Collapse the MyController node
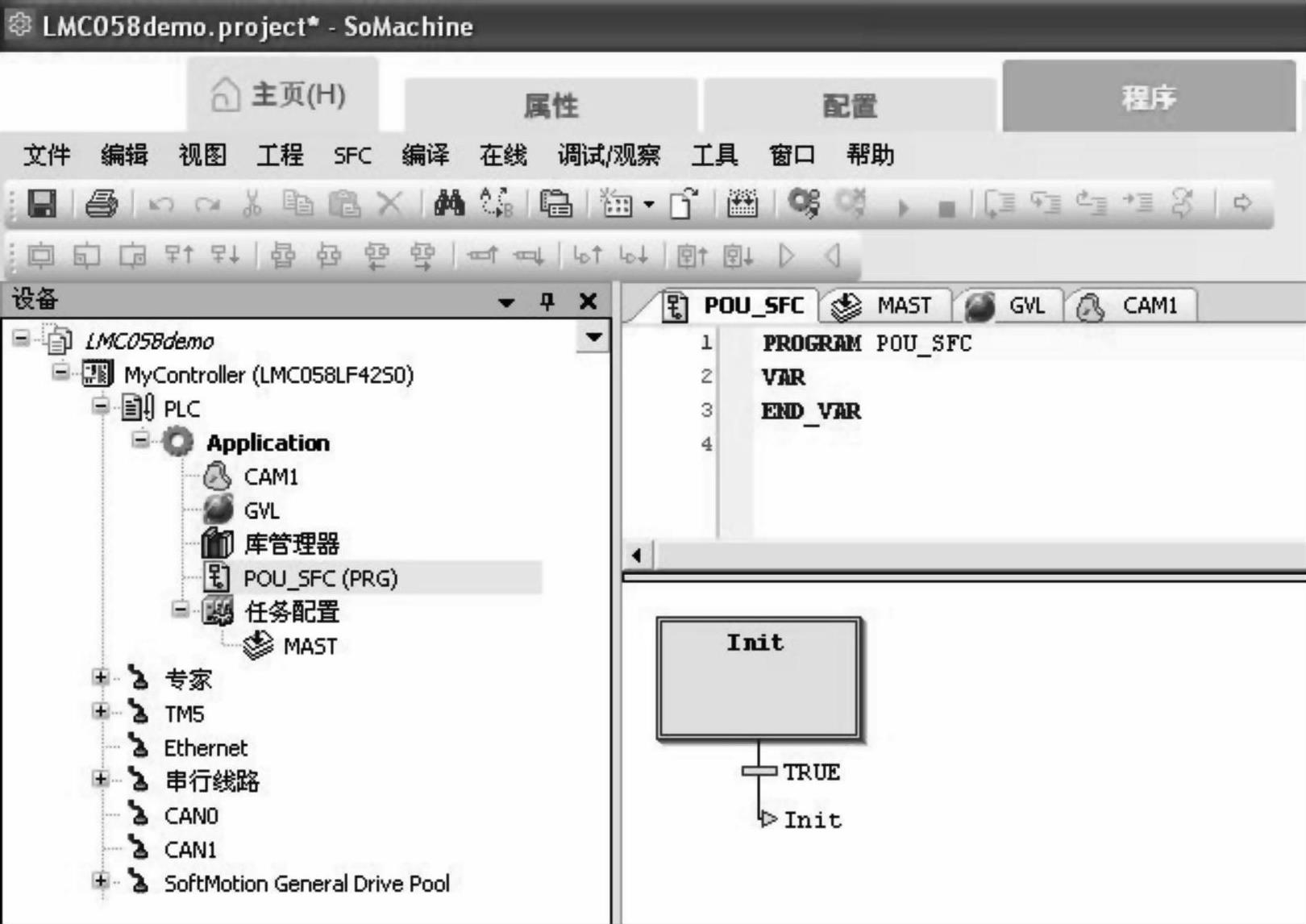The width and height of the screenshot is (1306, 924). tap(60, 372)
